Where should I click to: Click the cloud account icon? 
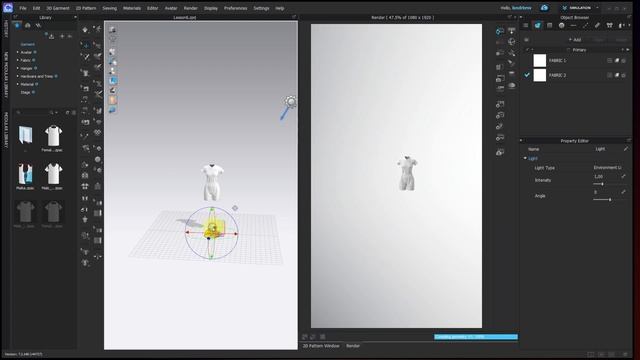(x=544, y=8)
